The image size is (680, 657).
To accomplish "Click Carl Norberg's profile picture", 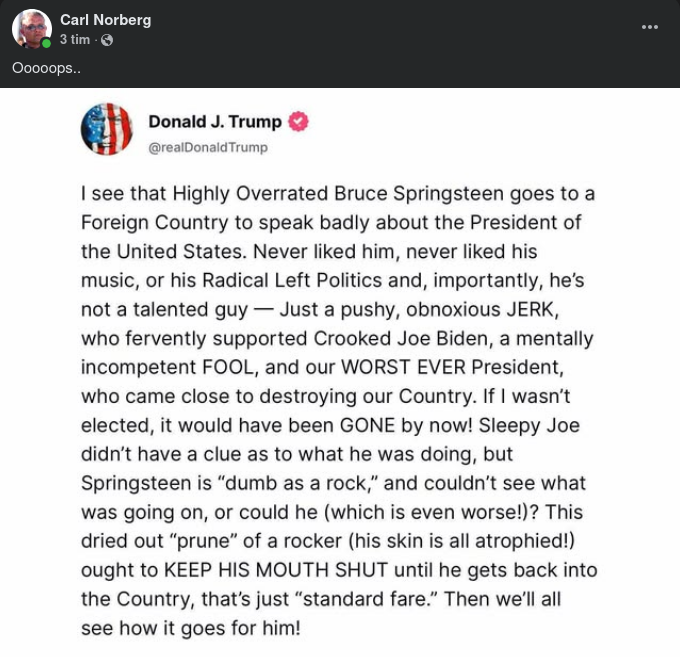I will (31, 29).
